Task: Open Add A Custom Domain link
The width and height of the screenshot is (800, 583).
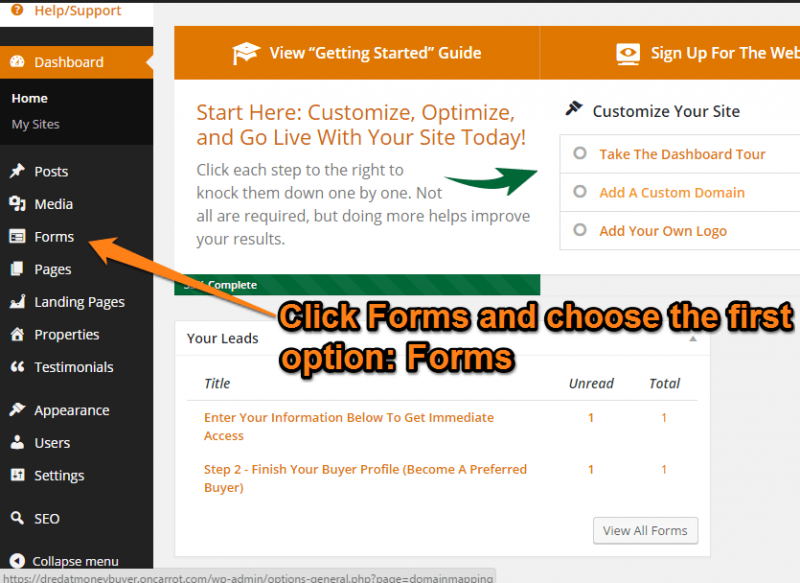Action: (x=672, y=192)
